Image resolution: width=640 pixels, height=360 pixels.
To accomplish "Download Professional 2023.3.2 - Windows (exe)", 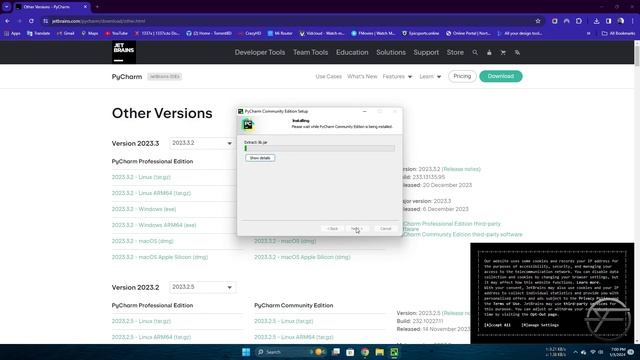I will pyautogui.click(x=144, y=209).
